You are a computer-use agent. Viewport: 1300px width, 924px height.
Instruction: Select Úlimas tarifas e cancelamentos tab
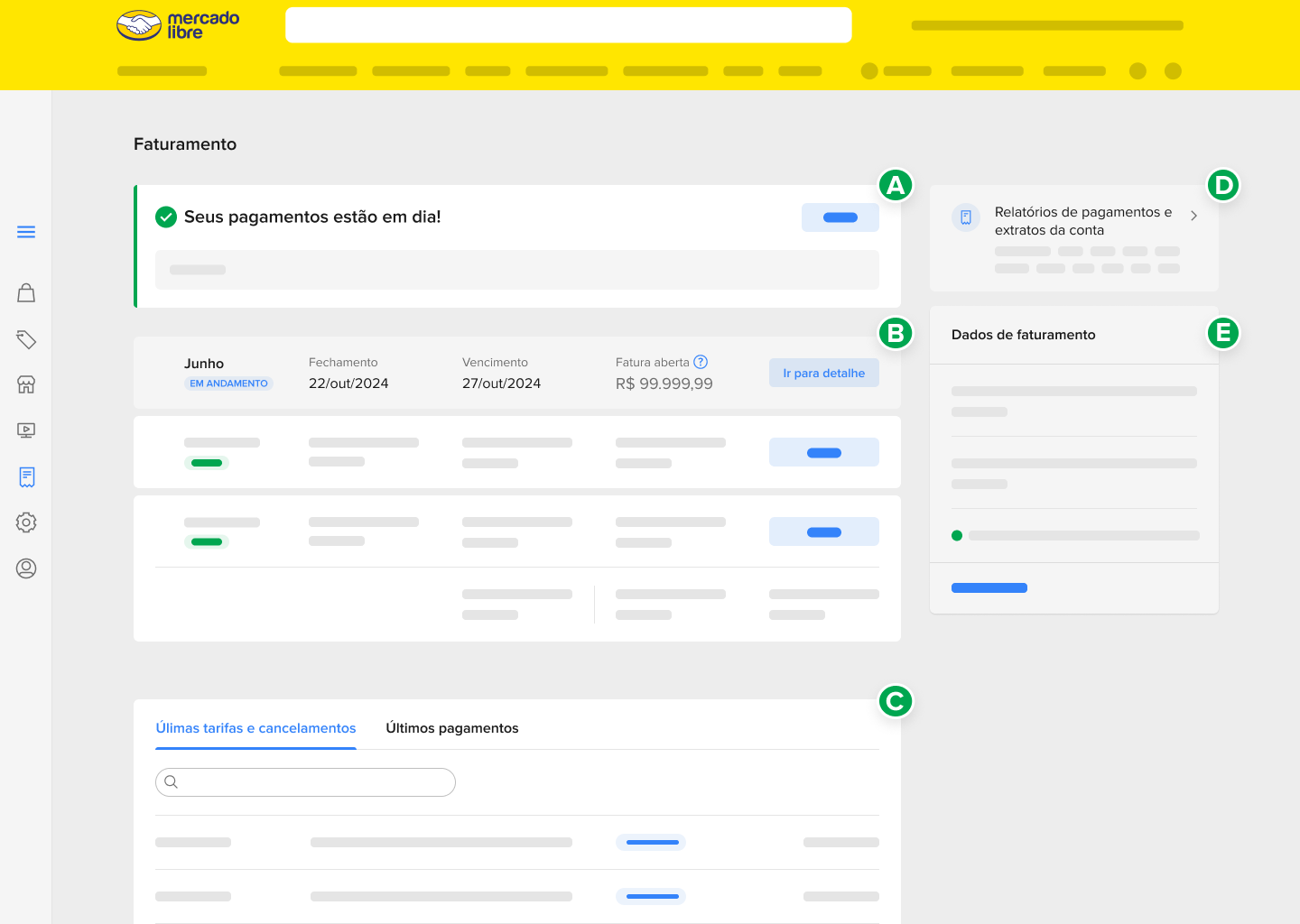[255, 728]
